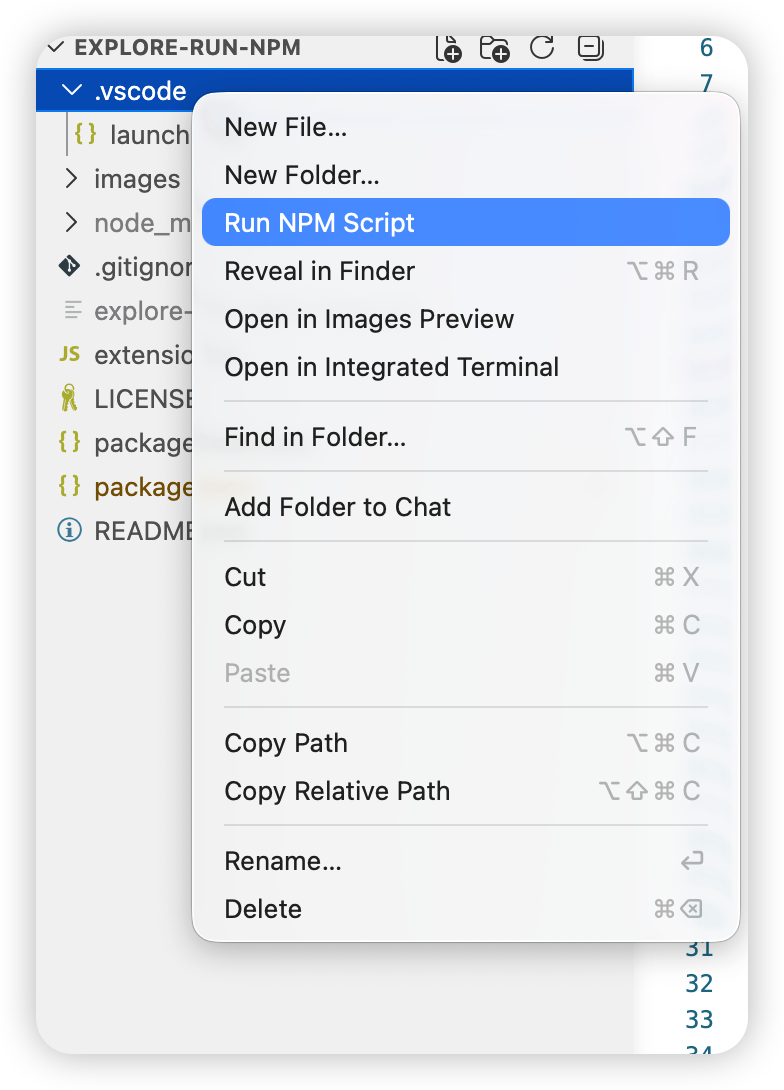Click the New Folder icon in Explorer toolbar
Screen dimensions: 784x1090
[494, 47]
